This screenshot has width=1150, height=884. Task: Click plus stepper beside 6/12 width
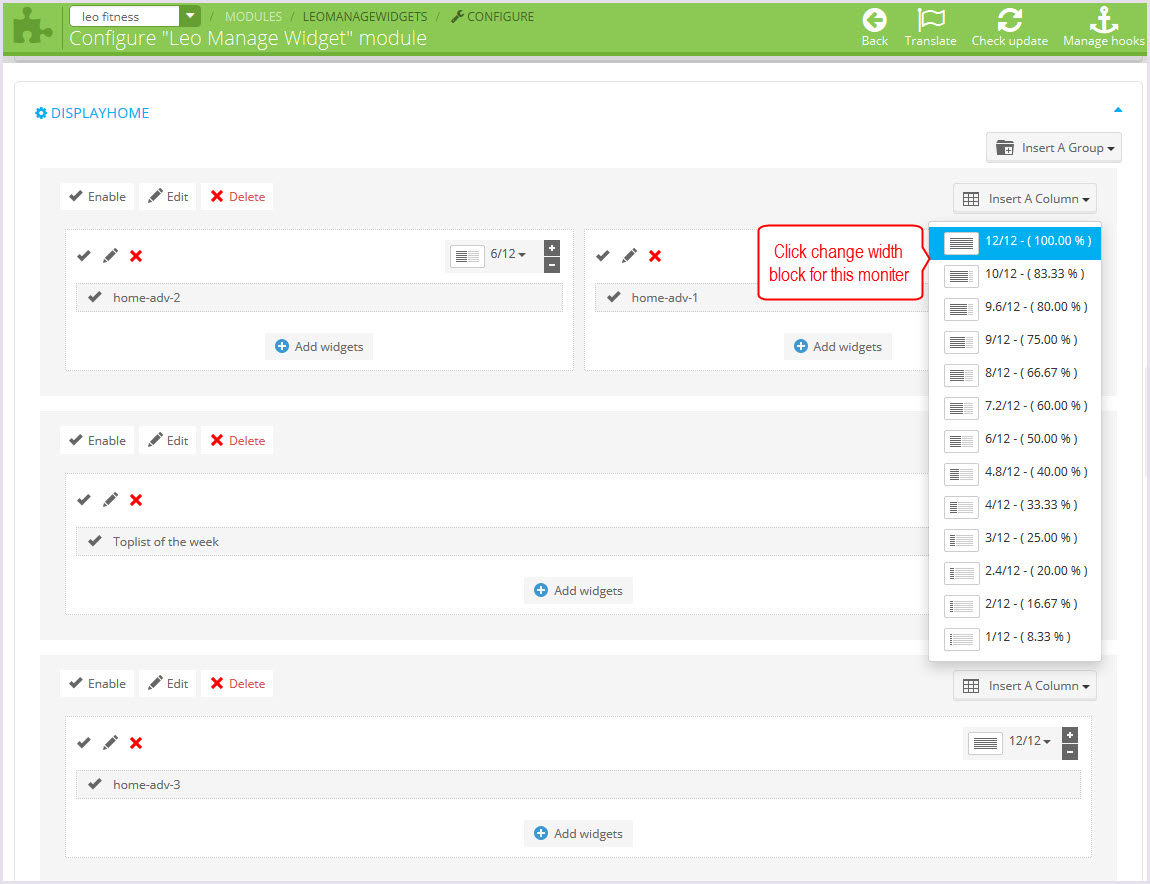(x=552, y=248)
